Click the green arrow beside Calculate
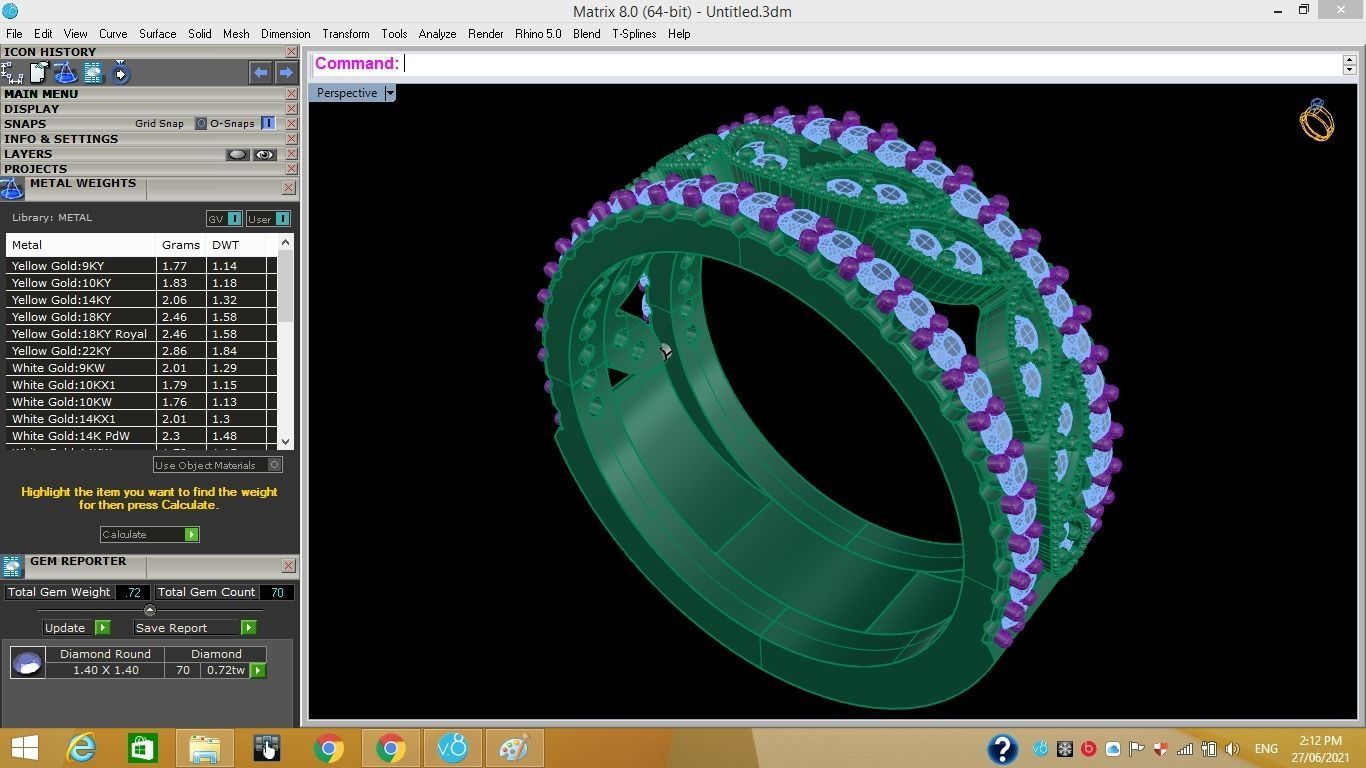 pos(191,535)
